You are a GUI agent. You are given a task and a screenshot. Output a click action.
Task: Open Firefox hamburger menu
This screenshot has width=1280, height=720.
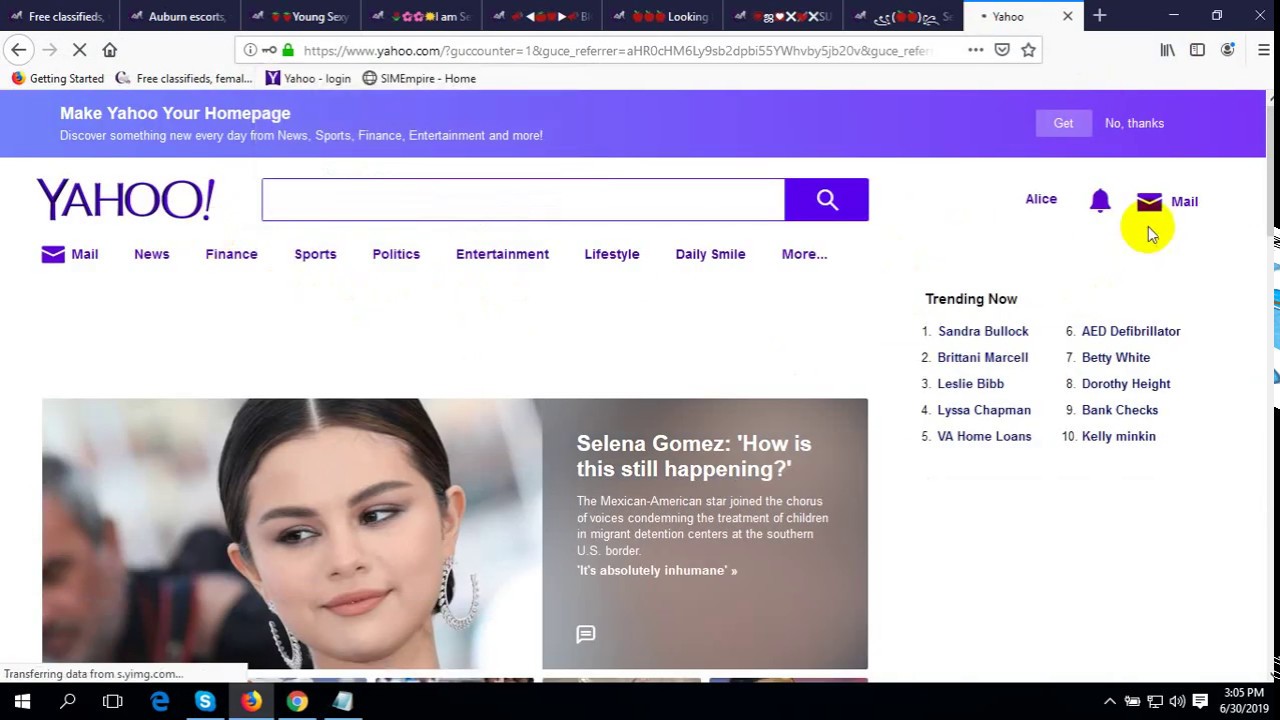click(1263, 50)
